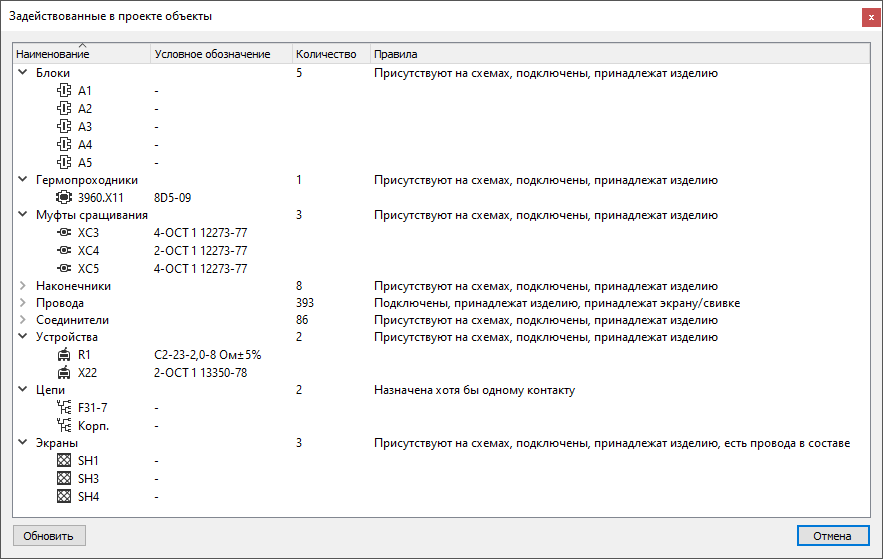Close the dialog with the red X

(870, 17)
